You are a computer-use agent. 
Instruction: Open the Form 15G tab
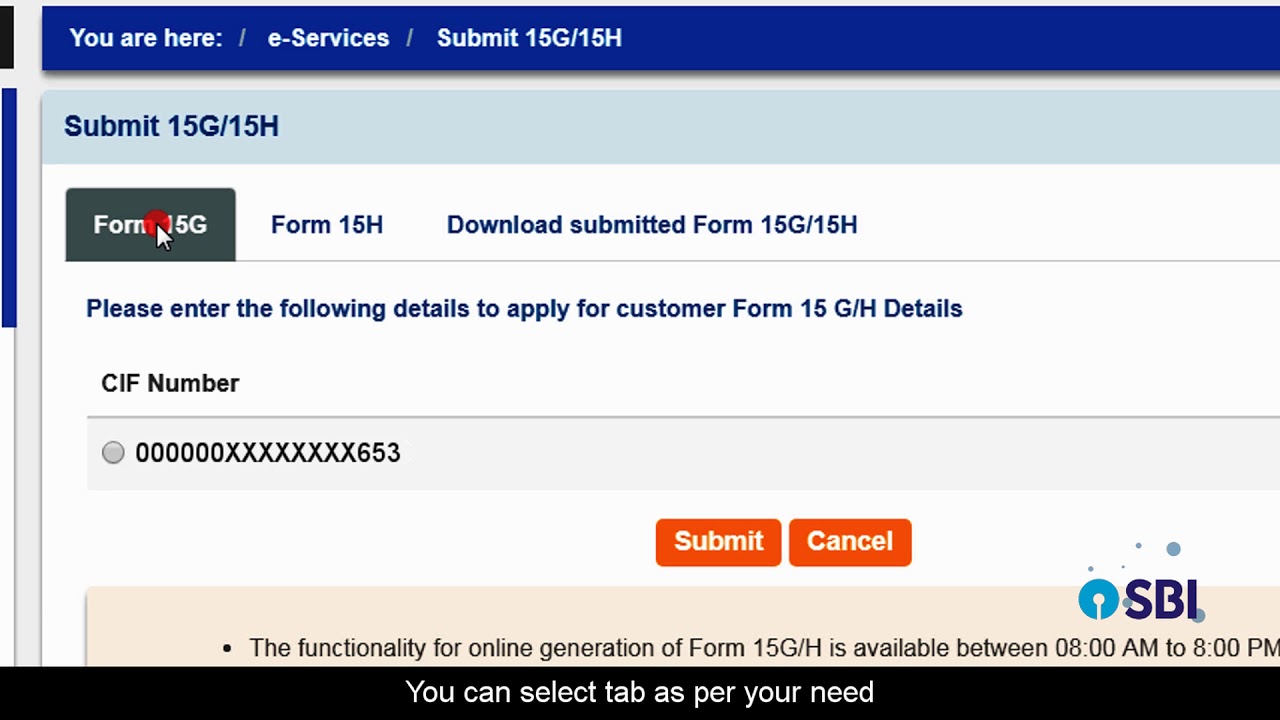(150, 225)
